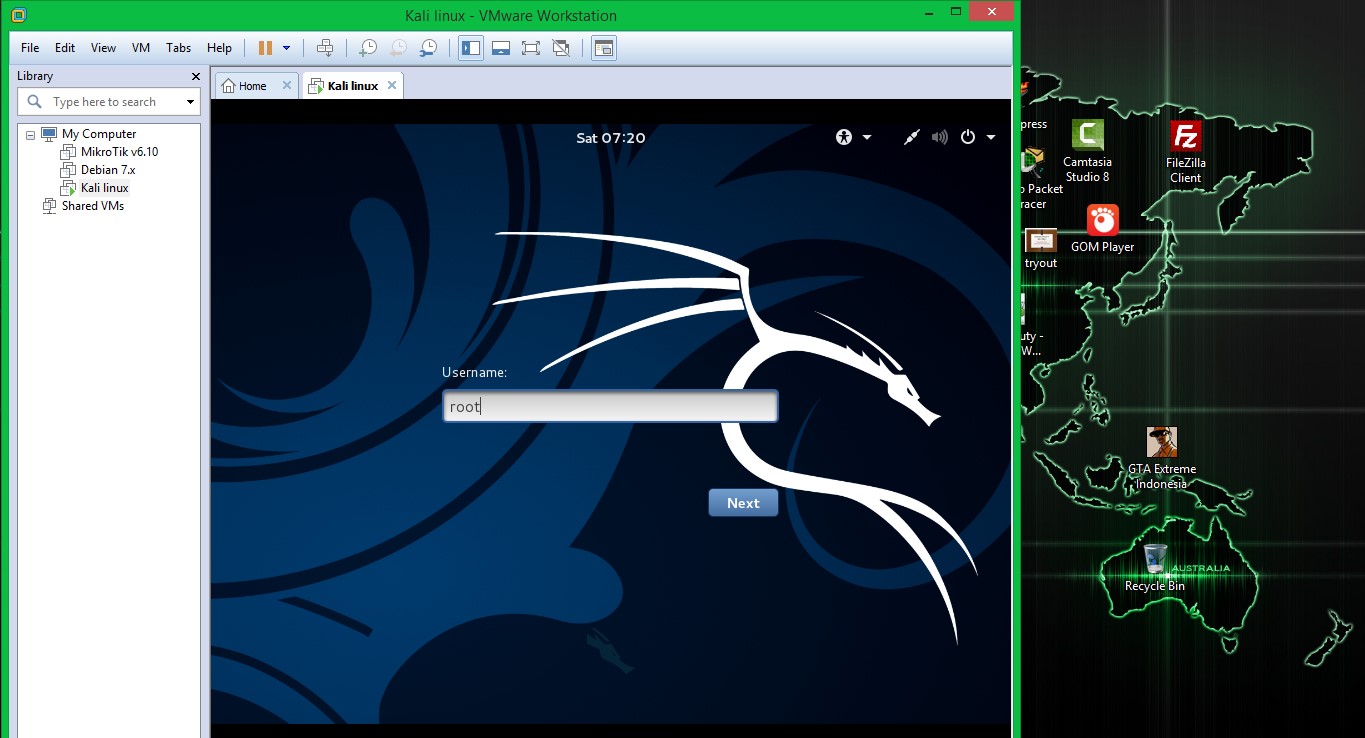This screenshot has height=738, width=1365.
Task: Toggle the console view icon
Action: (x=604, y=48)
